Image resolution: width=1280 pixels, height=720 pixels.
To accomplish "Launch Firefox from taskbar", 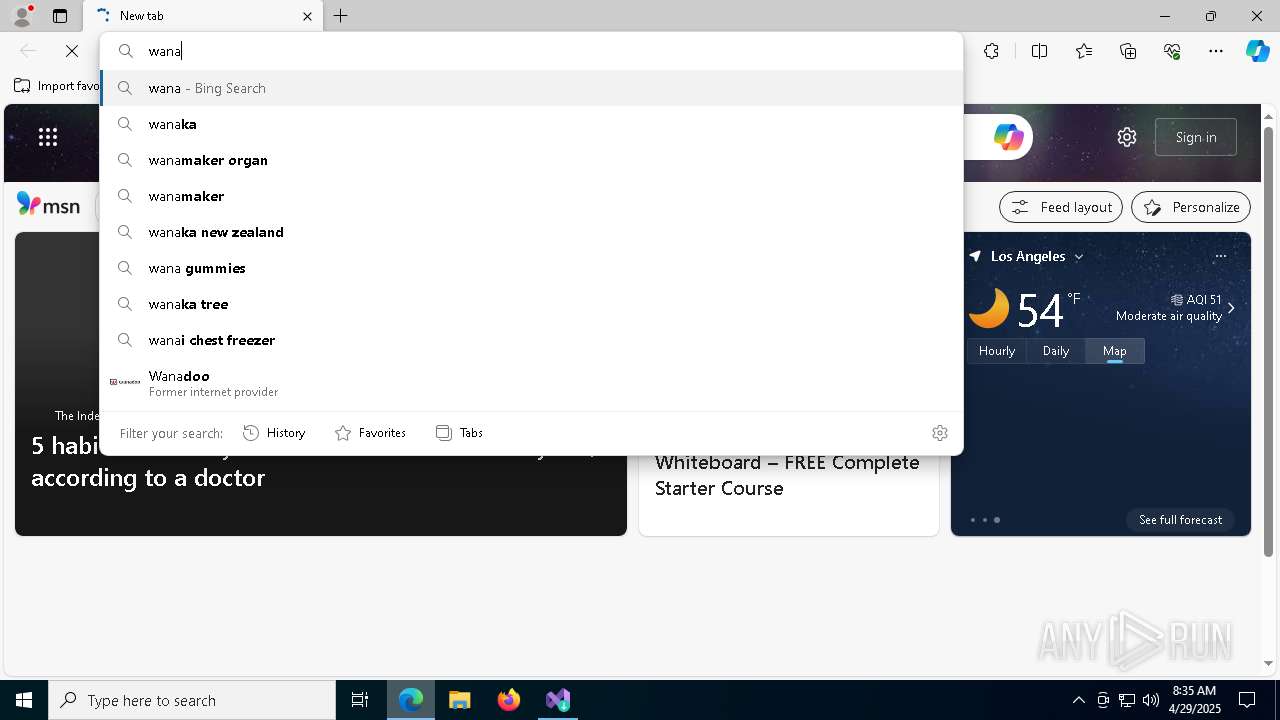I will point(509,700).
